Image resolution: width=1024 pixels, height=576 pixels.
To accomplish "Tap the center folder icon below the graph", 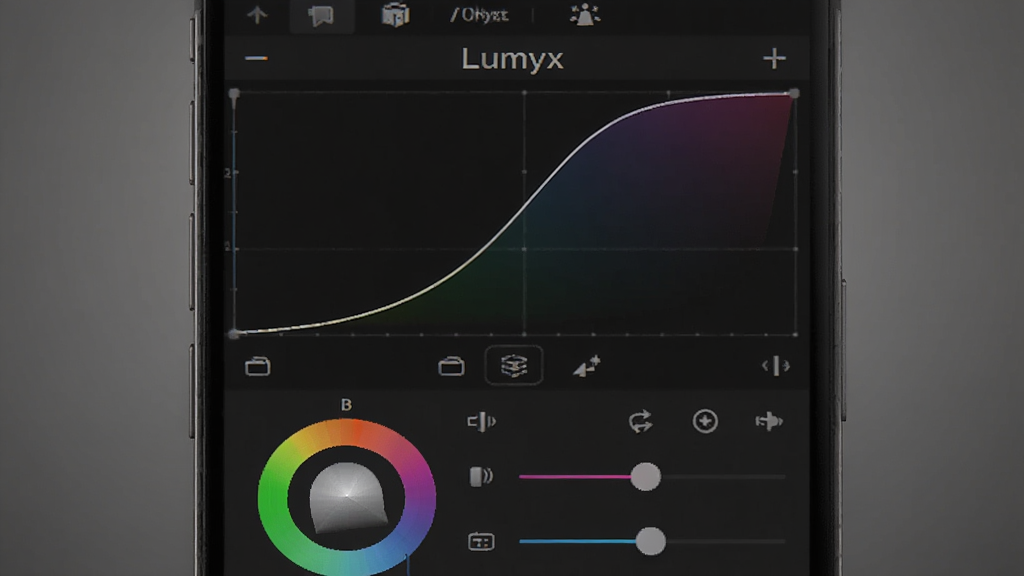I will [451, 366].
